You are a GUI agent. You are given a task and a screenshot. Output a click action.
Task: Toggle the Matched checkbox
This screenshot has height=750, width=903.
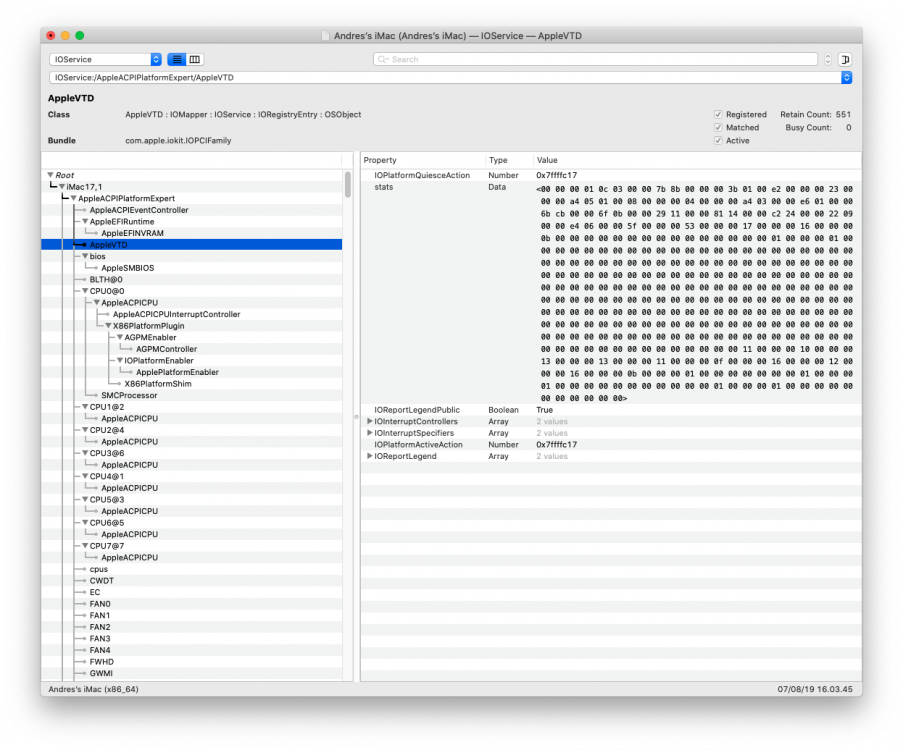coord(718,127)
